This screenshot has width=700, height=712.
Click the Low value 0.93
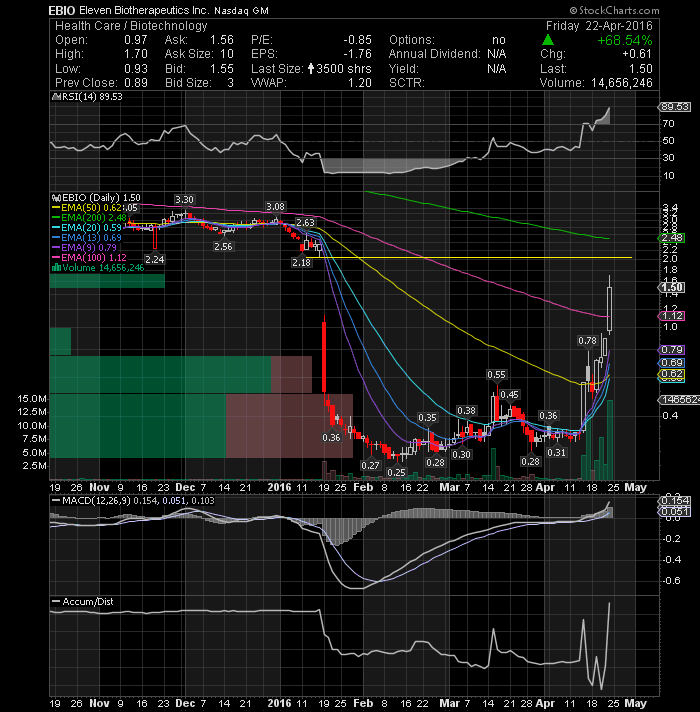(136, 69)
